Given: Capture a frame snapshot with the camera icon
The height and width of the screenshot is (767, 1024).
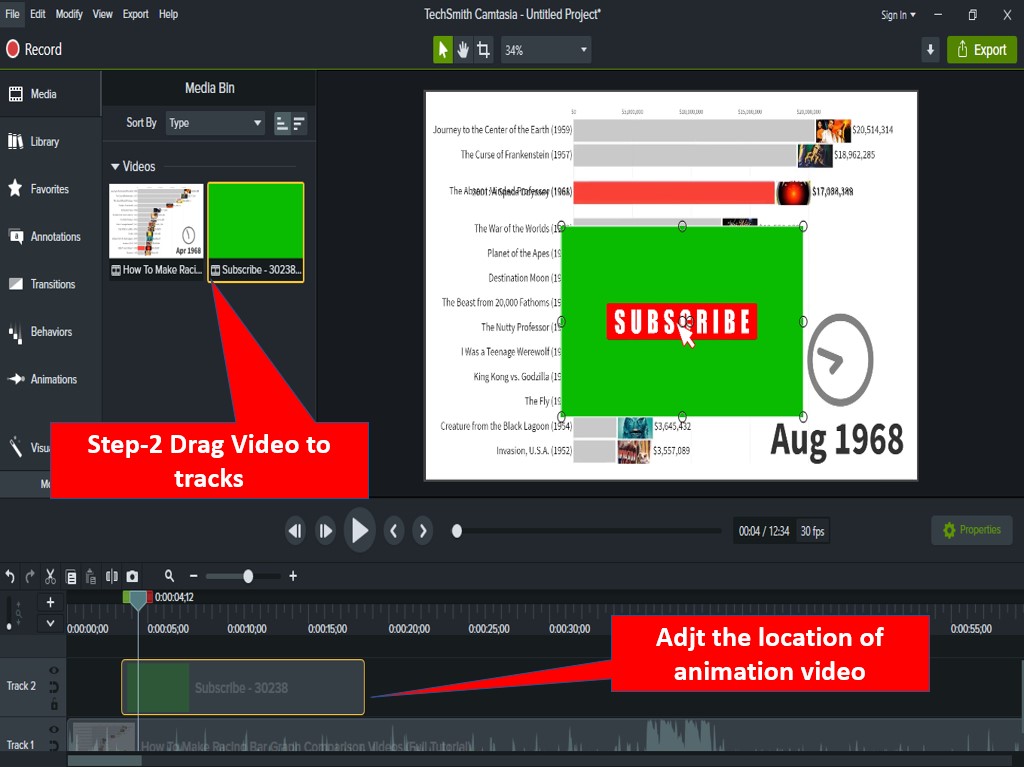Looking at the screenshot, I should (x=133, y=576).
